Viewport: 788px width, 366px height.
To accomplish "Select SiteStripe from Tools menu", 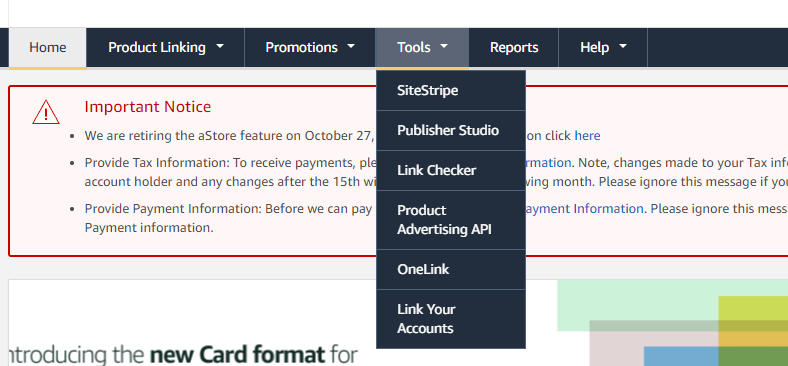I will click(x=451, y=90).
